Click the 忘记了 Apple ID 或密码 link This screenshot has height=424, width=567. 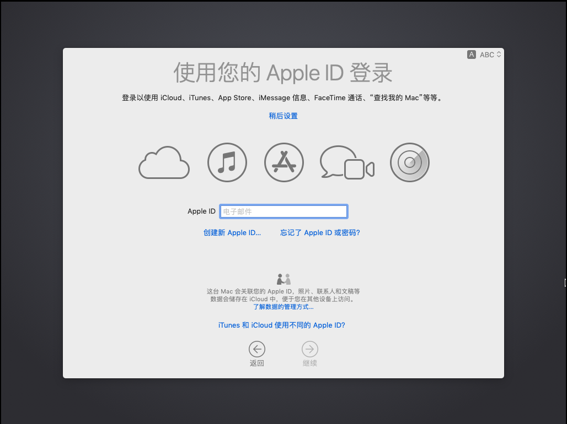point(320,233)
